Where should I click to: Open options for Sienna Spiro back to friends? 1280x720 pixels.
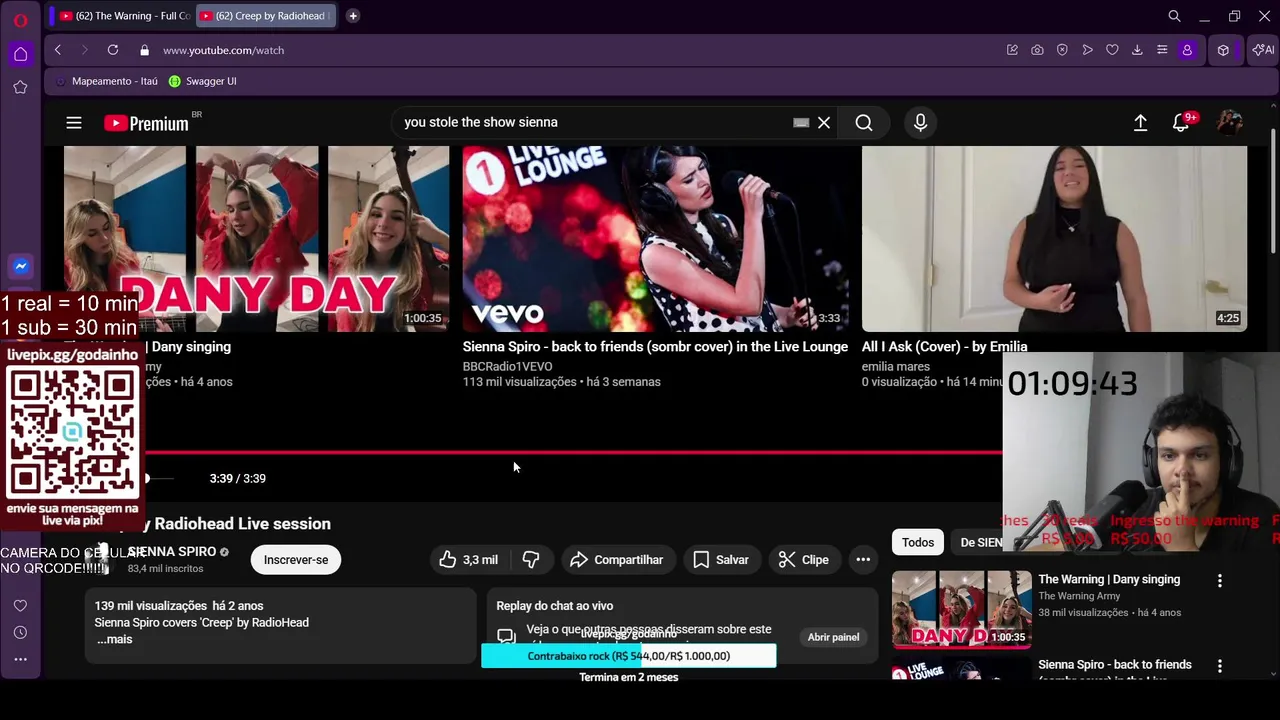tap(1219, 666)
